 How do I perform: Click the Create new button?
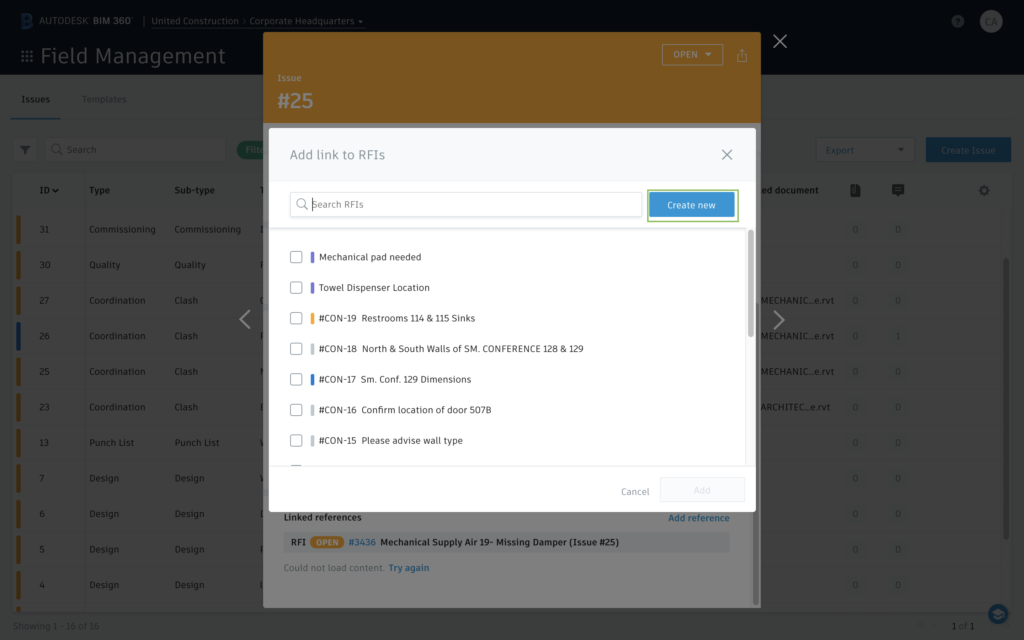(692, 204)
